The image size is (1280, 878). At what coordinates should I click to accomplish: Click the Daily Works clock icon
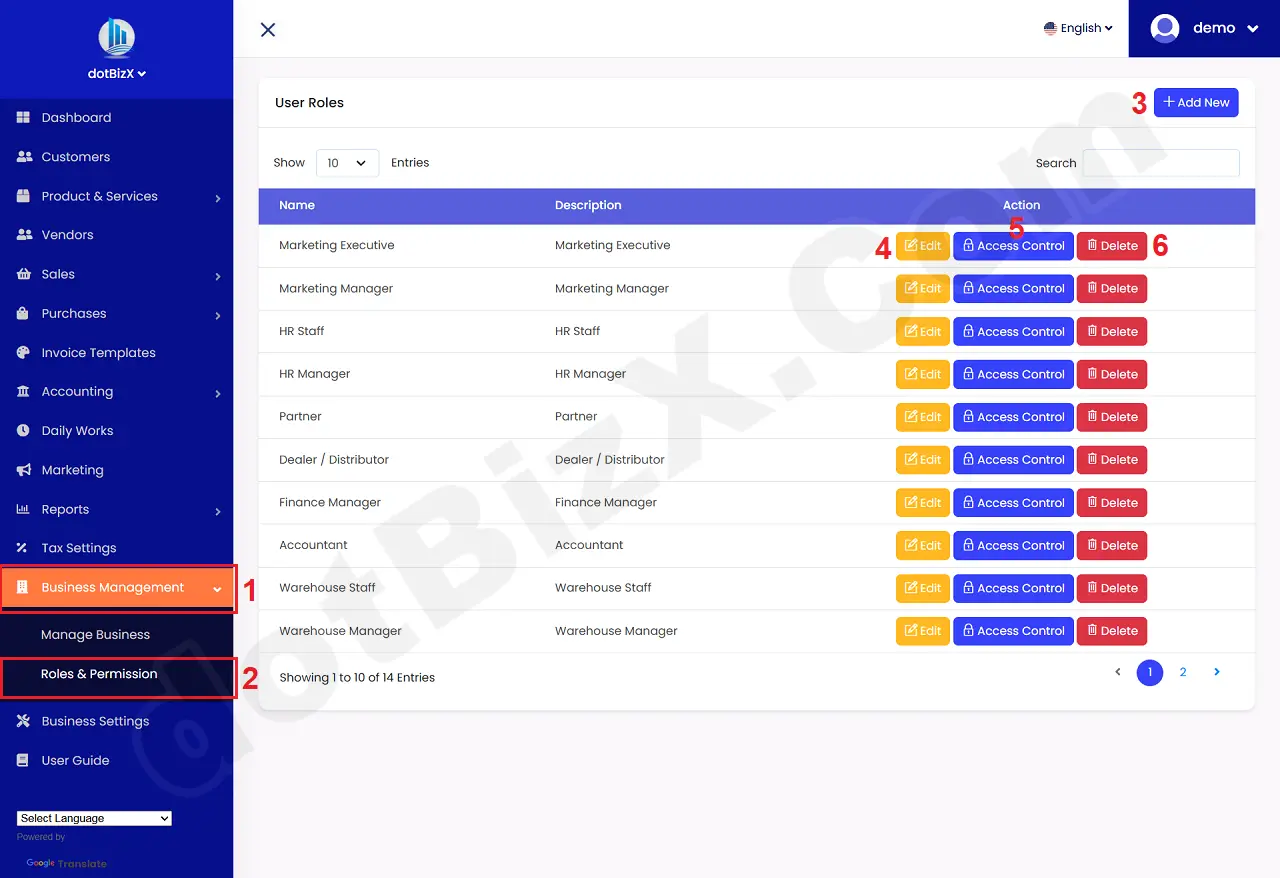pos(23,430)
